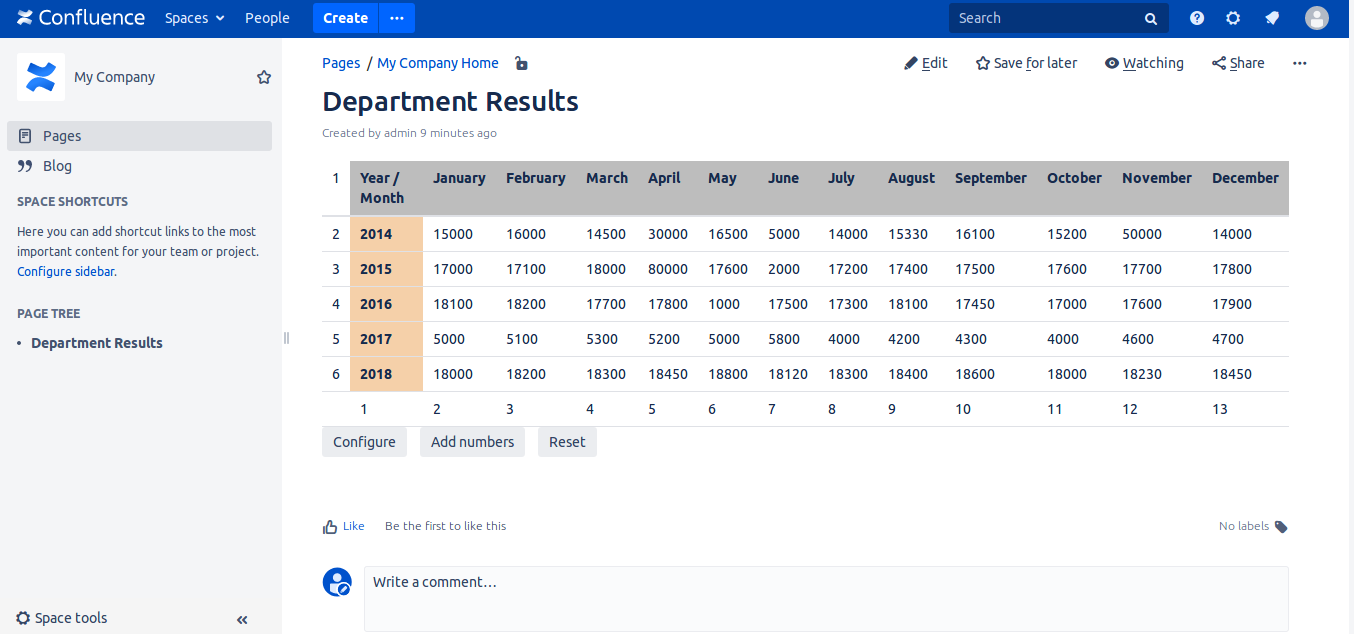Viewport: 1354px width, 634px height.
Task: Click the help question mark icon
Action: 1197,18
